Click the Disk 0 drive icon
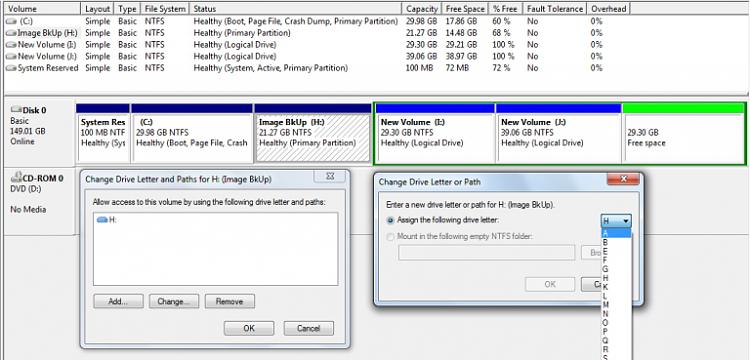 click(x=16, y=110)
